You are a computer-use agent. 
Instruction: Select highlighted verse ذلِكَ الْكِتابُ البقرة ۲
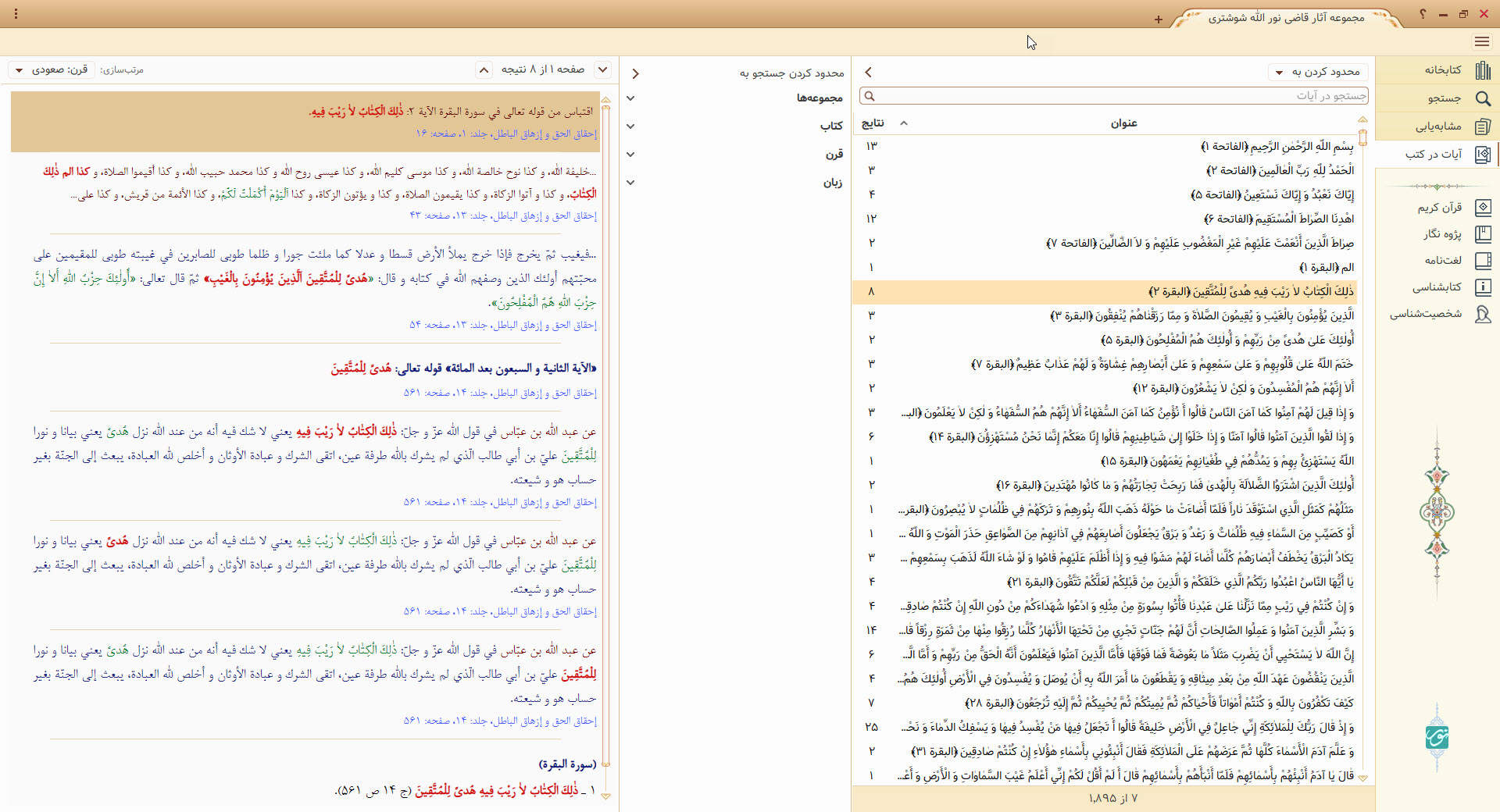[1104, 291]
